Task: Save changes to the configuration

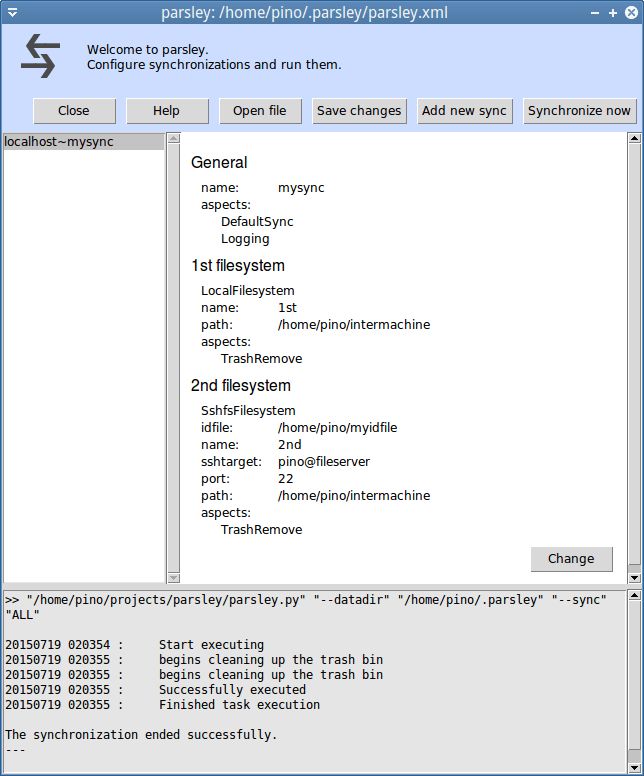Action: pos(359,111)
